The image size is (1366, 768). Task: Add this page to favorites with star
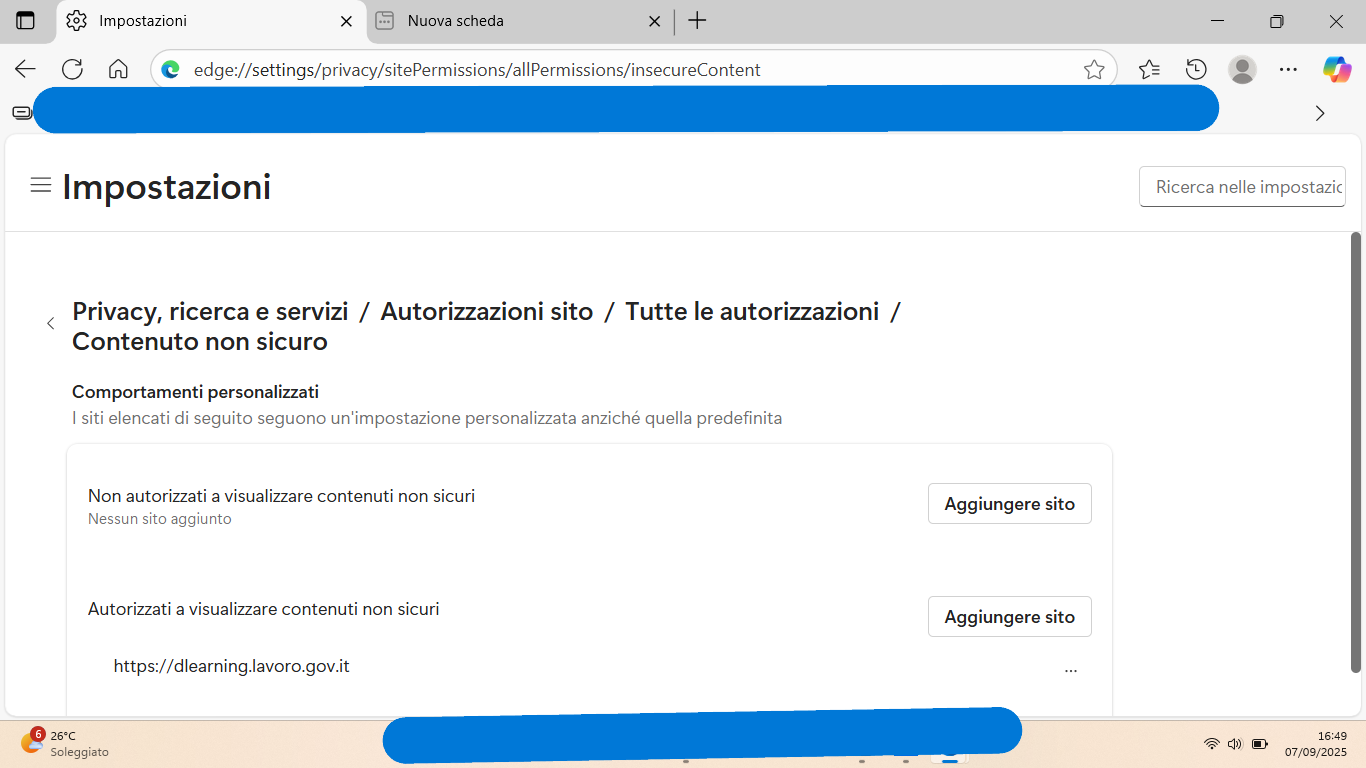(1094, 70)
